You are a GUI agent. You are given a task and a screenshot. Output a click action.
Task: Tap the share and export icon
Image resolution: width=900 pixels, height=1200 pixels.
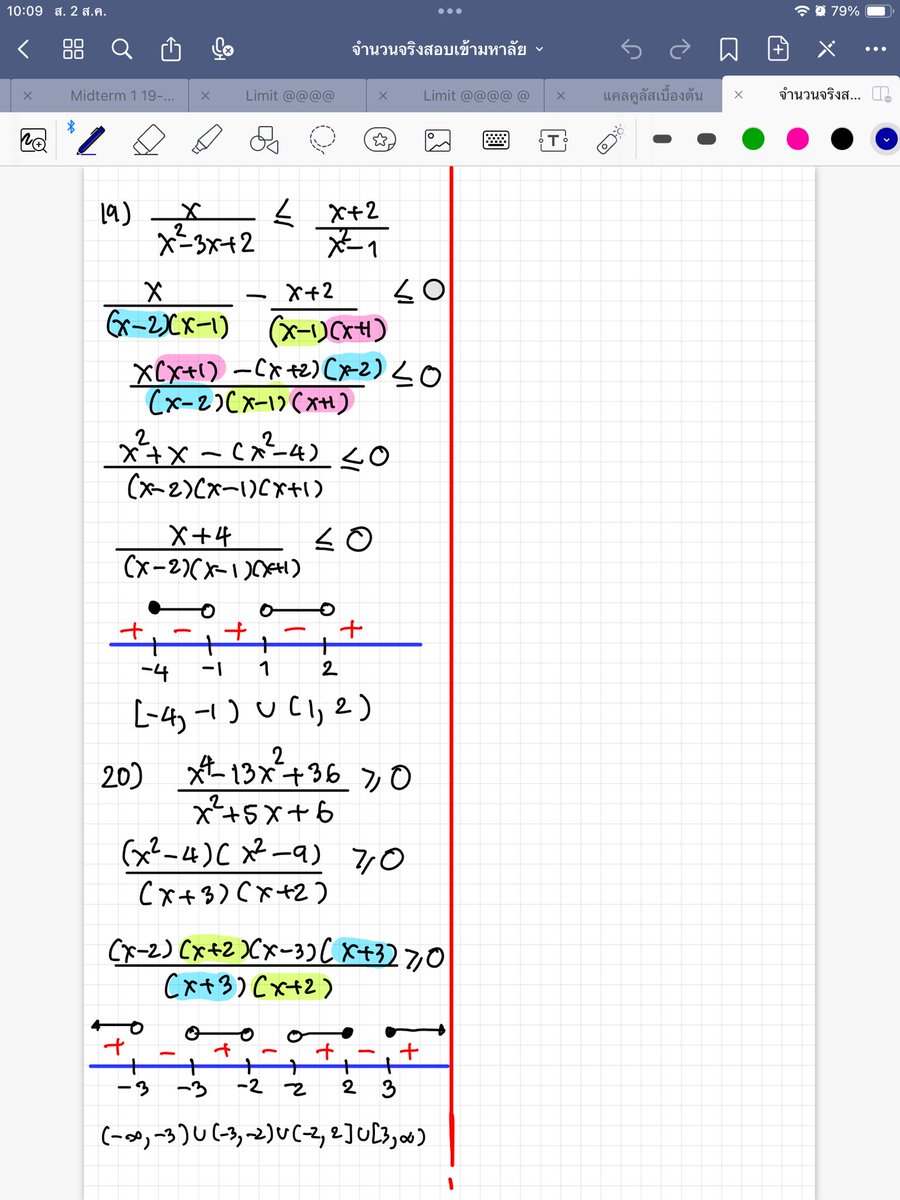coord(171,48)
